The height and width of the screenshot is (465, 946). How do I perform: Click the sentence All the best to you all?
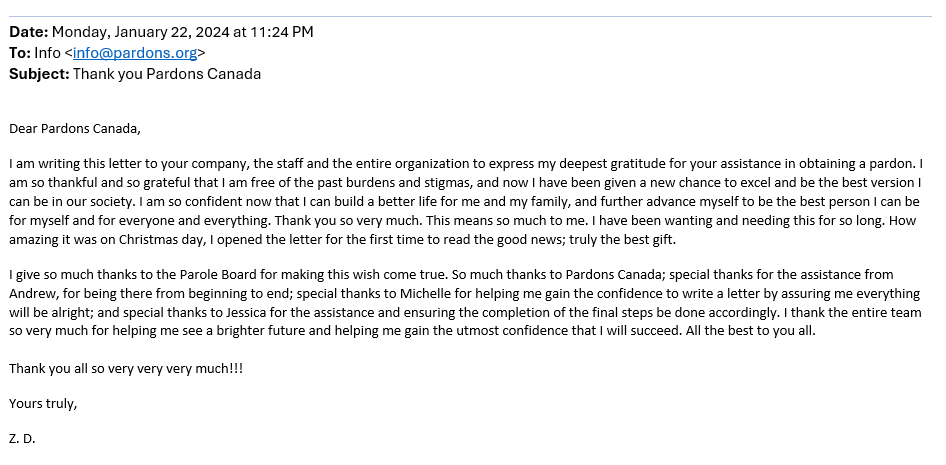pyautogui.click(x=751, y=331)
